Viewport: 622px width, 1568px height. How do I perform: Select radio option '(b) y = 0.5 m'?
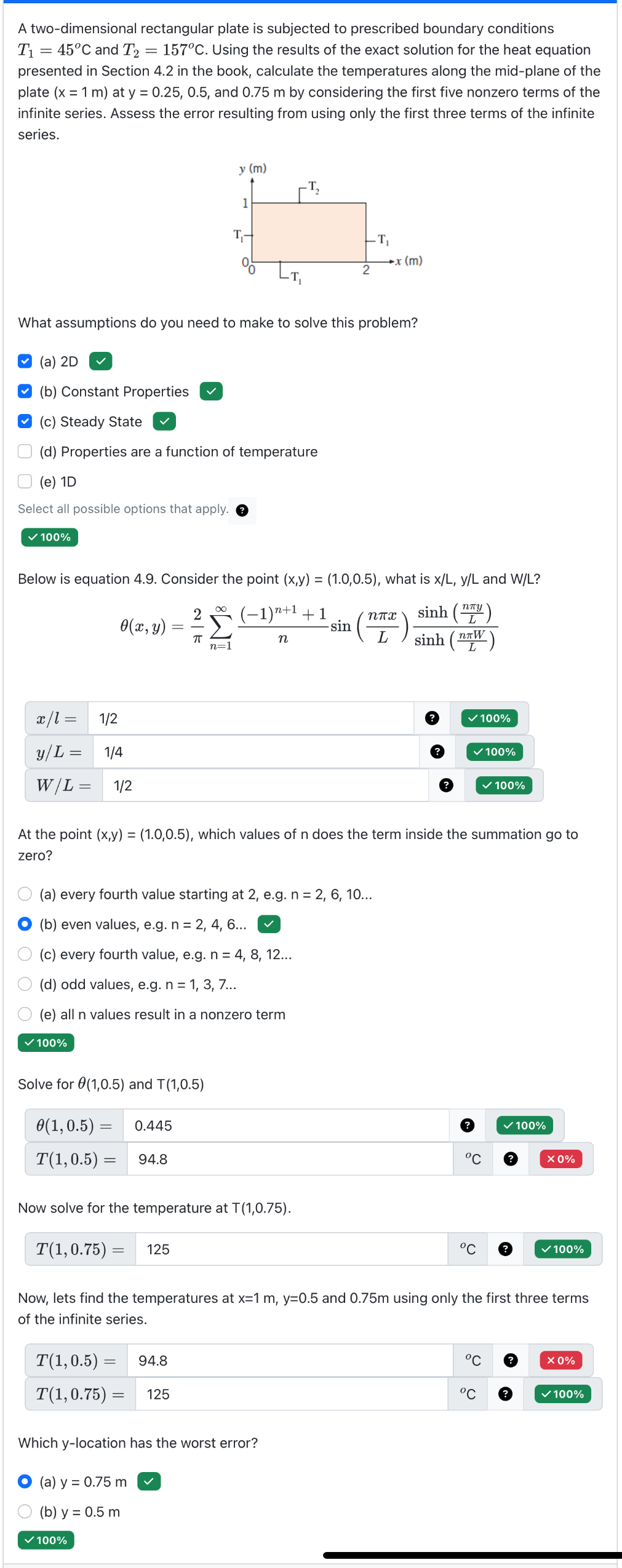pos(25,1511)
